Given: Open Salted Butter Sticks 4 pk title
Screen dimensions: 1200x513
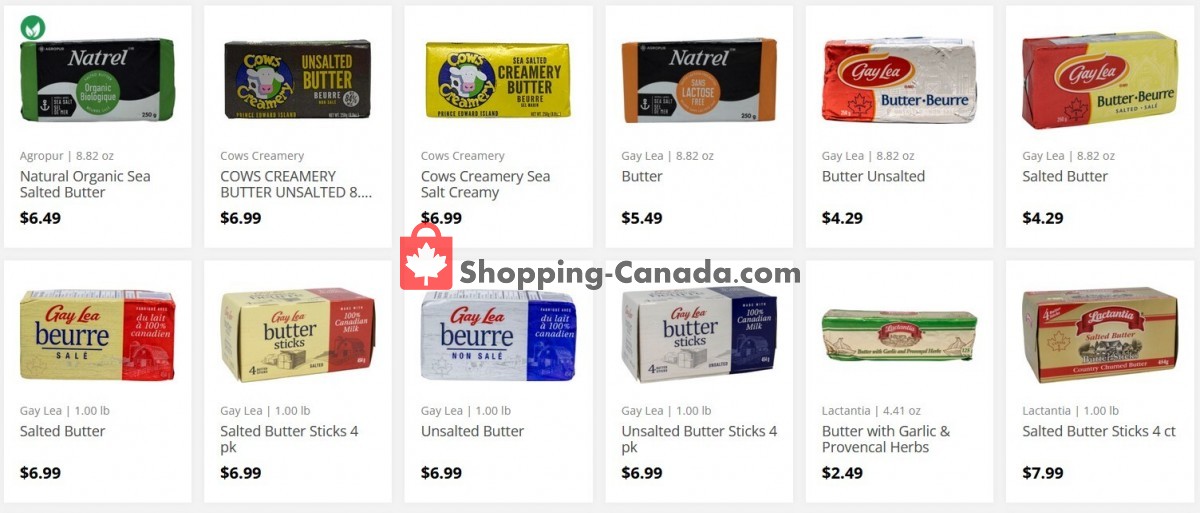Looking at the screenshot, I should (289, 439).
